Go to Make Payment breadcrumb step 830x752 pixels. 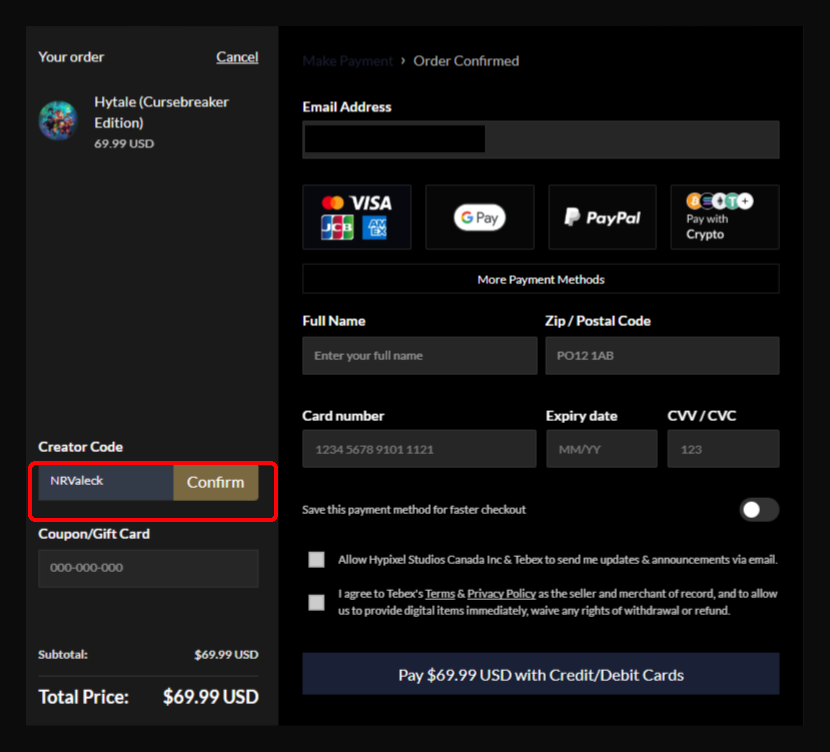pyautogui.click(x=348, y=61)
